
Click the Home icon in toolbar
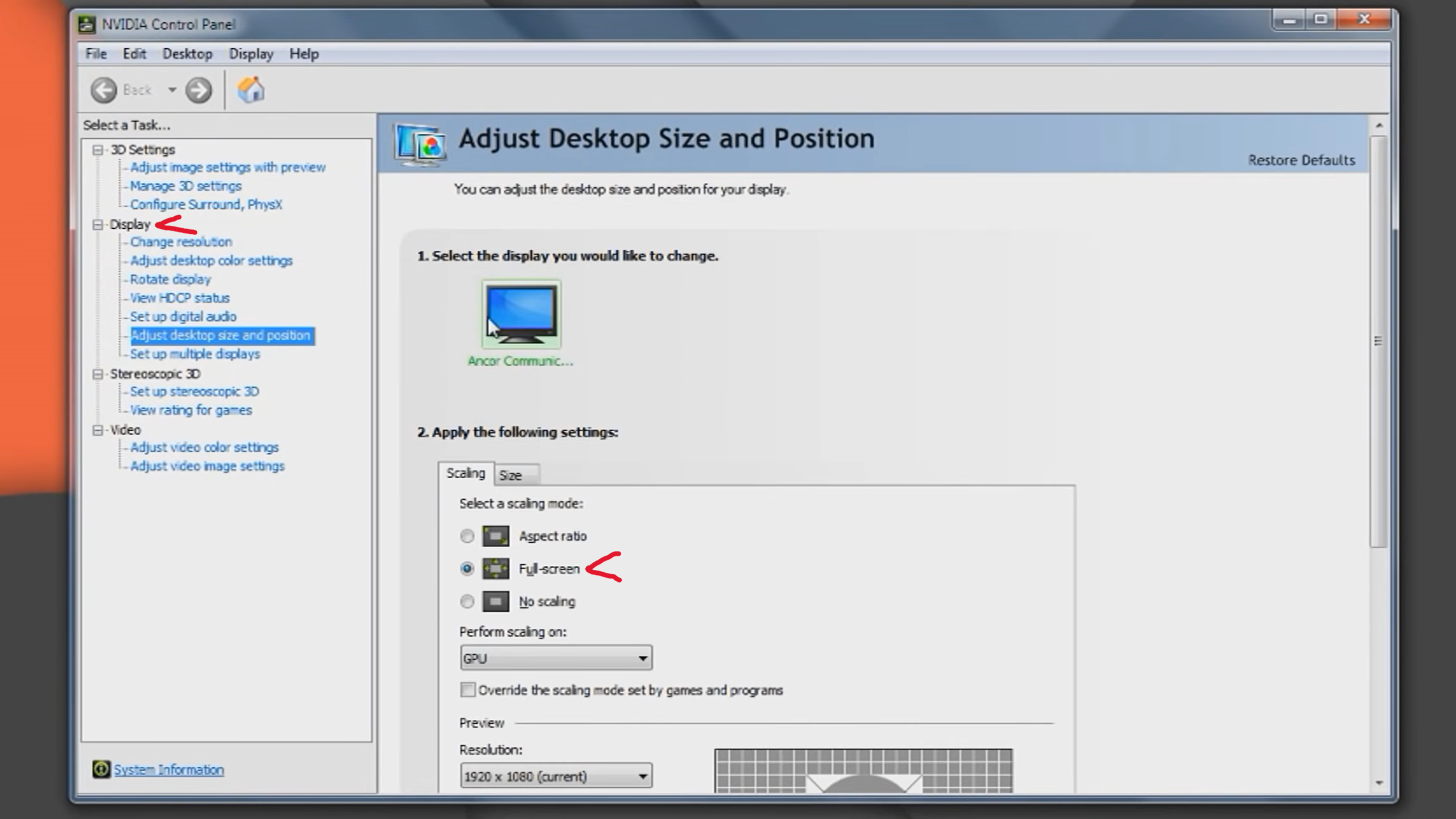251,90
